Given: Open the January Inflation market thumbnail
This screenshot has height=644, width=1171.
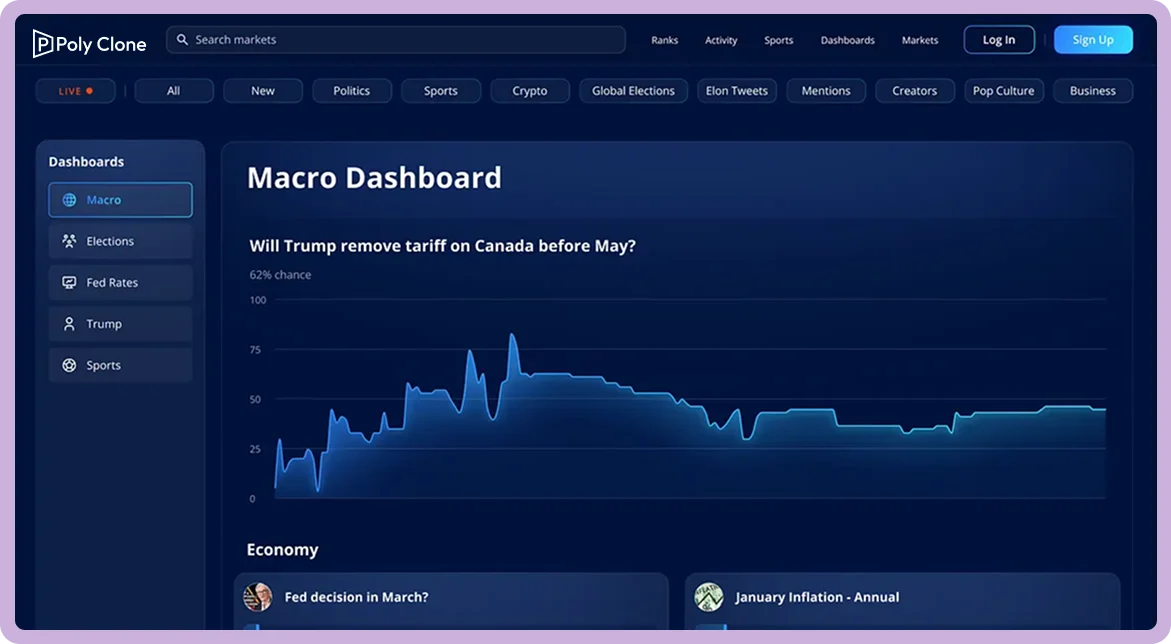Looking at the screenshot, I should 709,597.
